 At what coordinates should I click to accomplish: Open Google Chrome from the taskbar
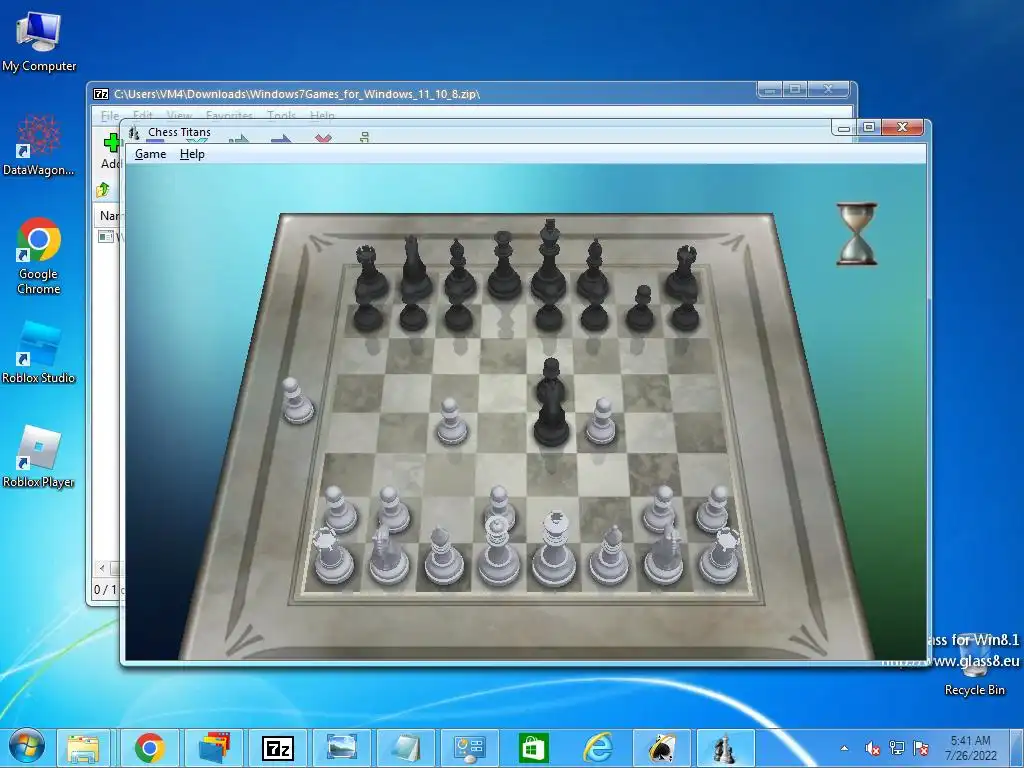(150, 748)
